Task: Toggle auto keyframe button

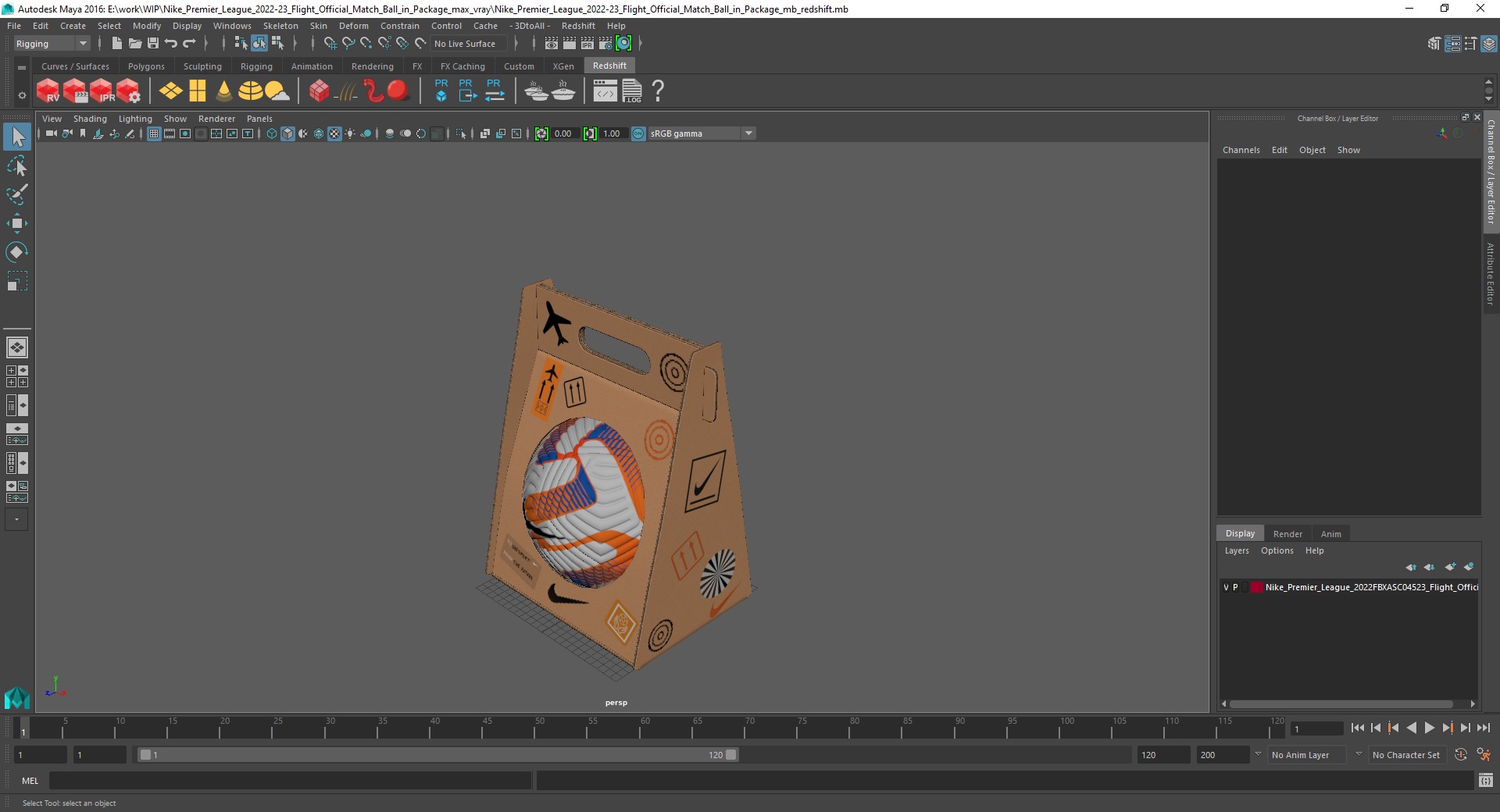Action: (1460, 755)
